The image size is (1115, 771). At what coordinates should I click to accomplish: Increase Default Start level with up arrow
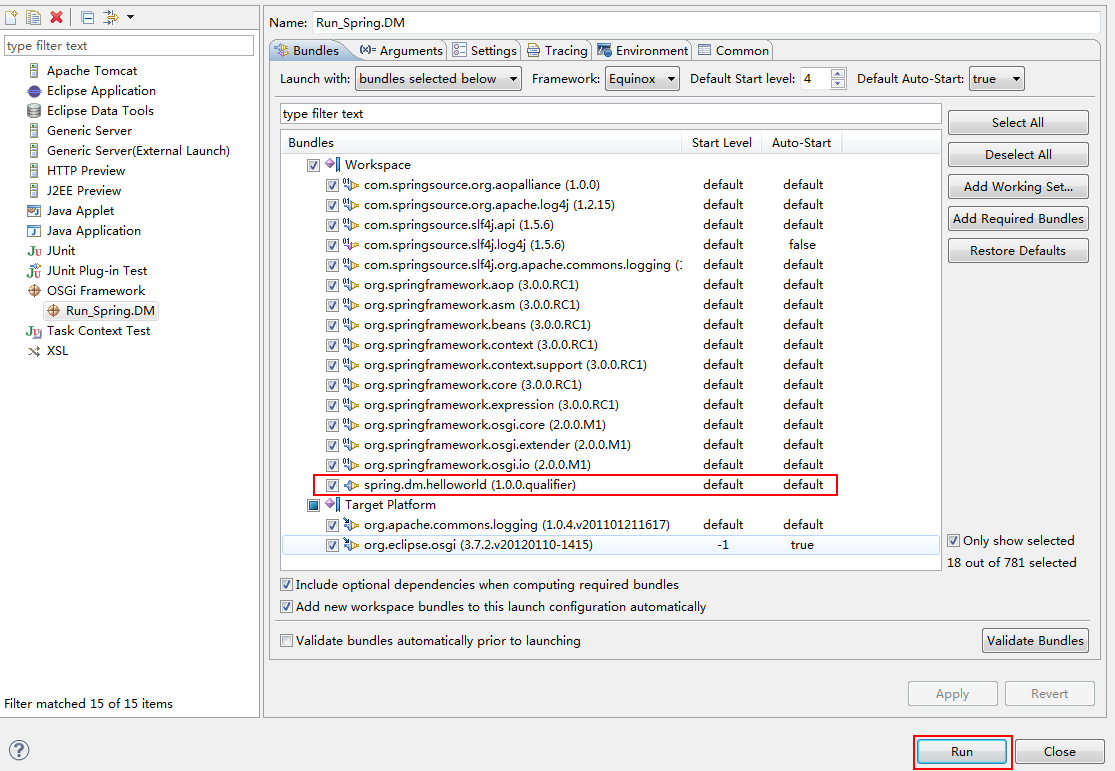click(838, 73)
